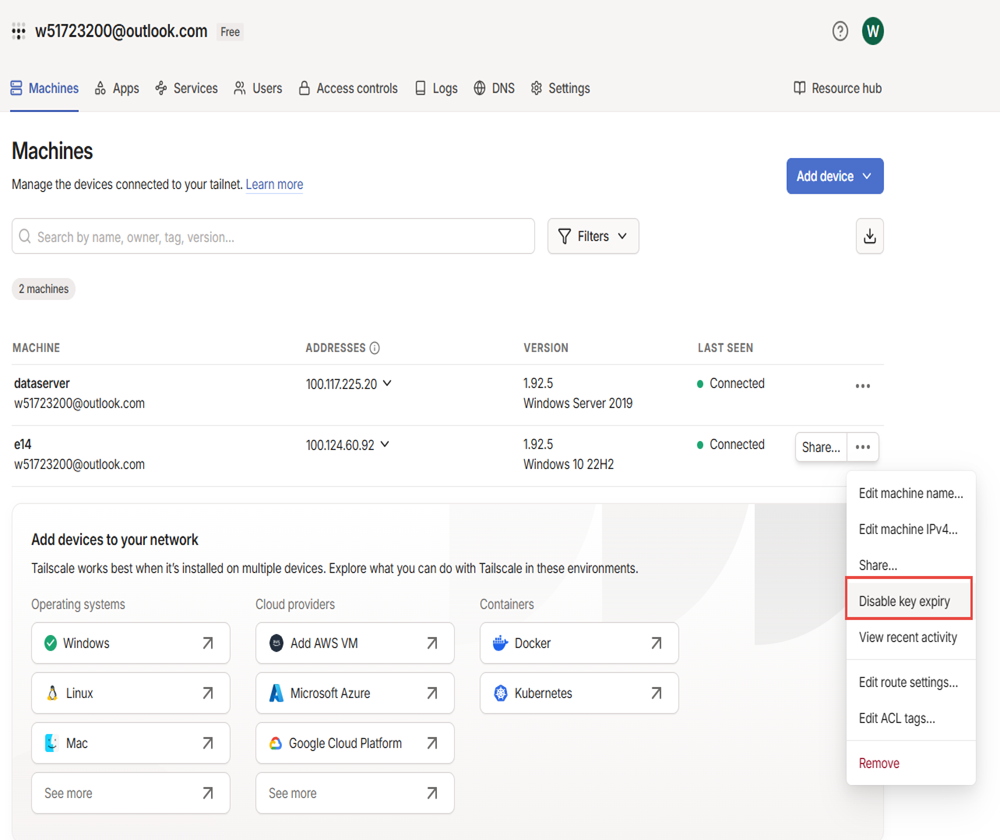The width and height of the screenshot is (1000, 840).
Task: Open three-dot menu for dataserver machine
Action: tap(862, 386)
